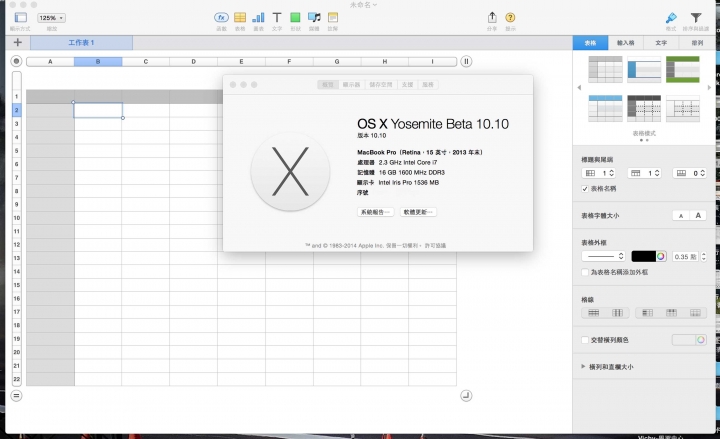720x439 pixels.
Task: Open footer rows count dropdown
Action: [689, 173]
